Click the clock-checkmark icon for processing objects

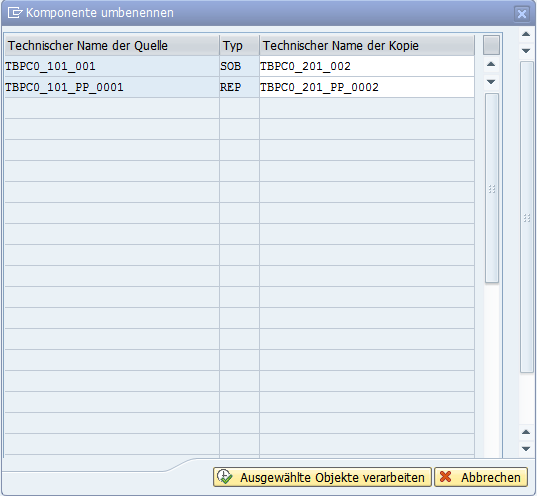pos(225,477)
